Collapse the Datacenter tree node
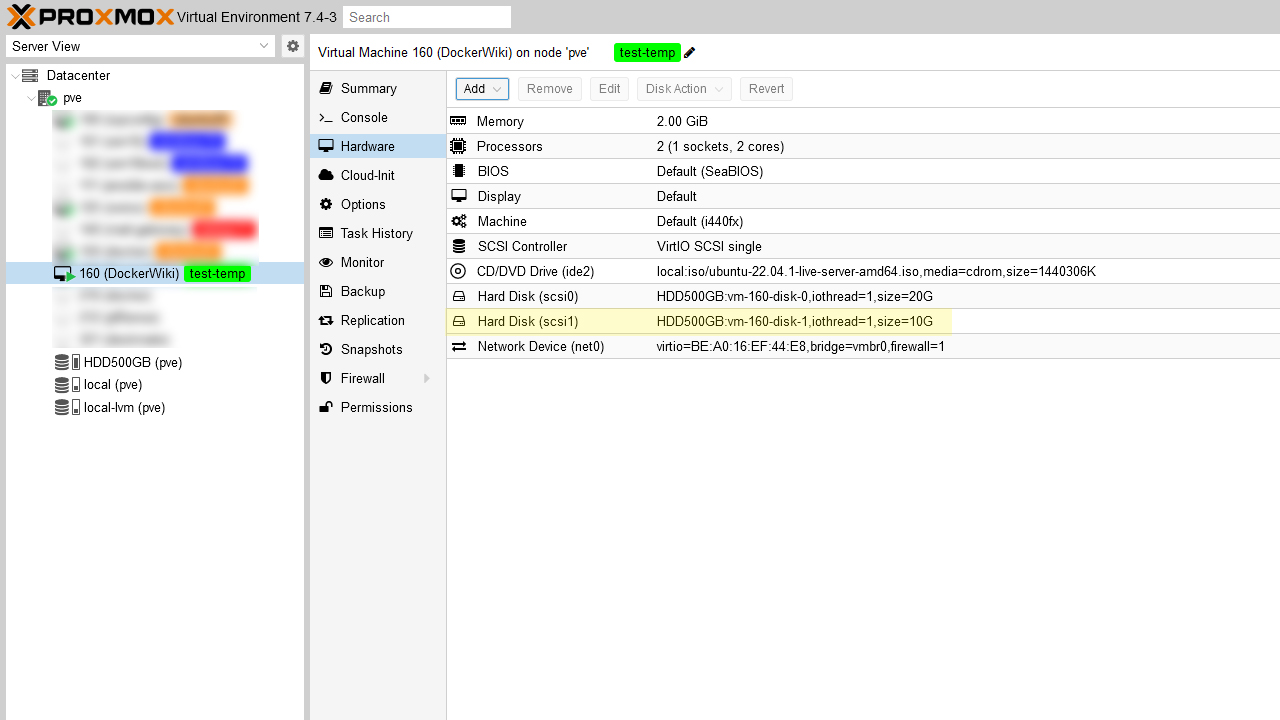1280x720 pixels. click(14, 76)
